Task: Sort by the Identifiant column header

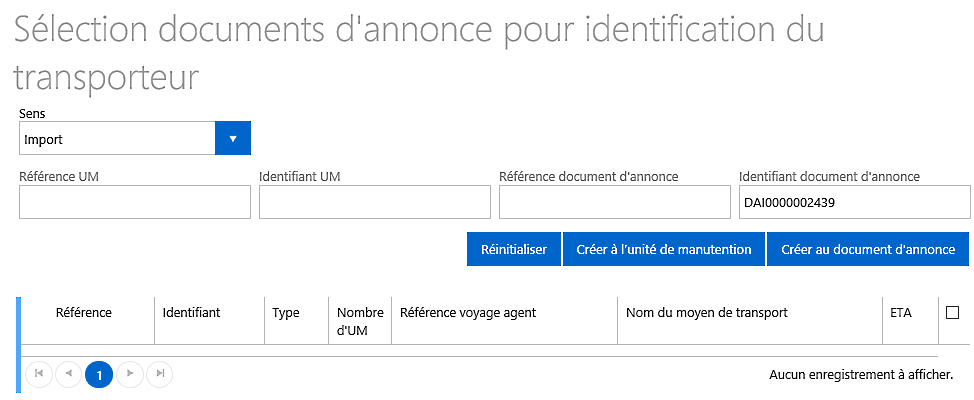Action: tap(191, 312)
